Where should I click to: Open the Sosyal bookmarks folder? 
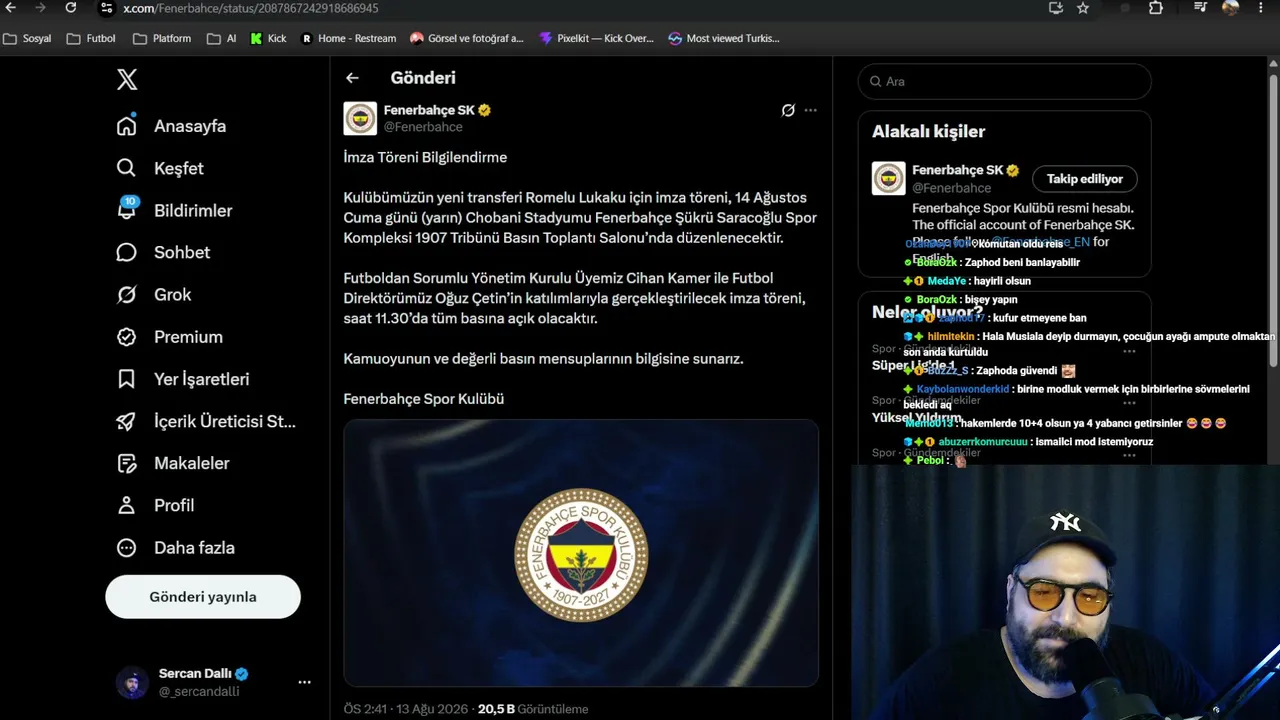27,38
